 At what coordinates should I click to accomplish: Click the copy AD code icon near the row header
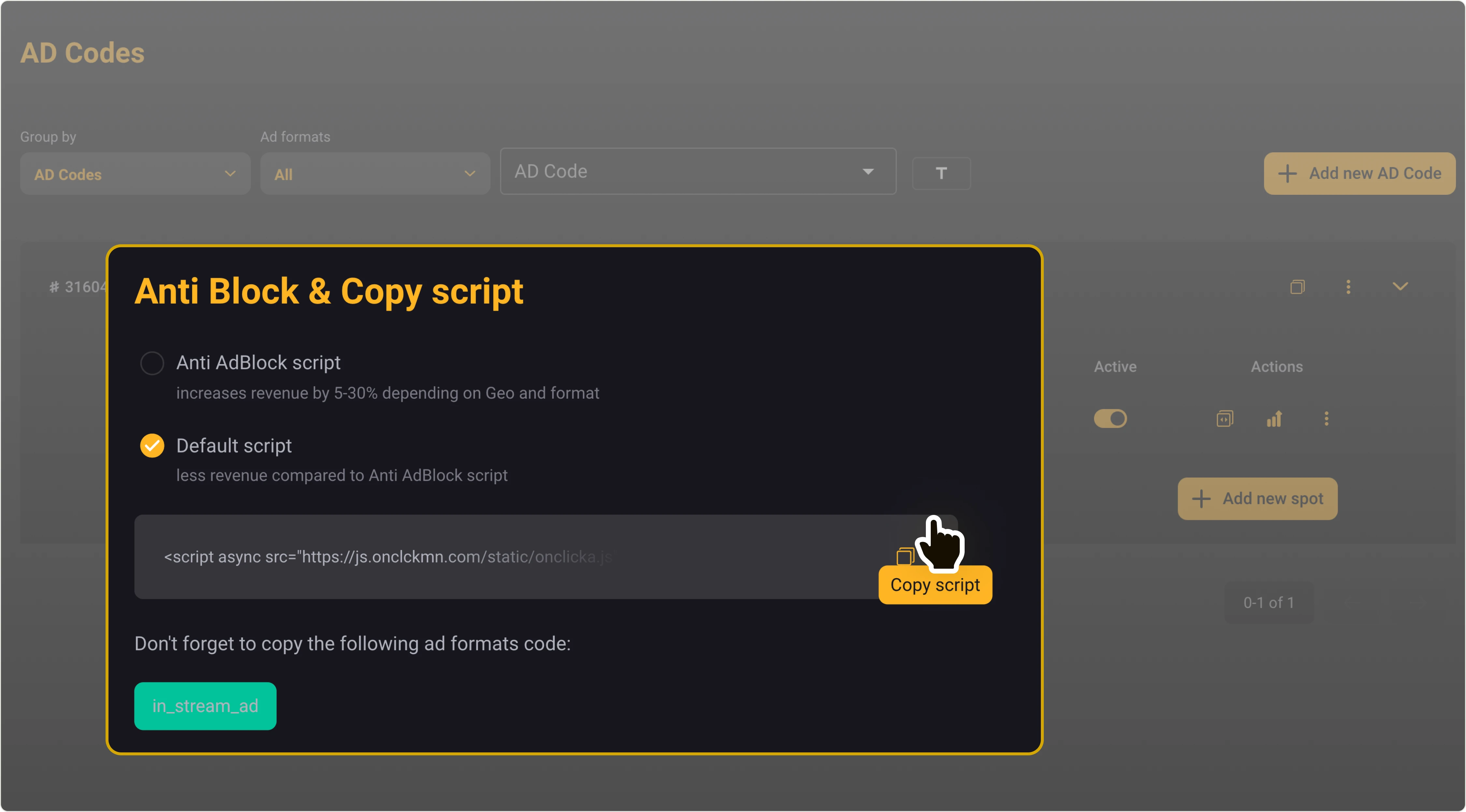[x=1298, y=287]
